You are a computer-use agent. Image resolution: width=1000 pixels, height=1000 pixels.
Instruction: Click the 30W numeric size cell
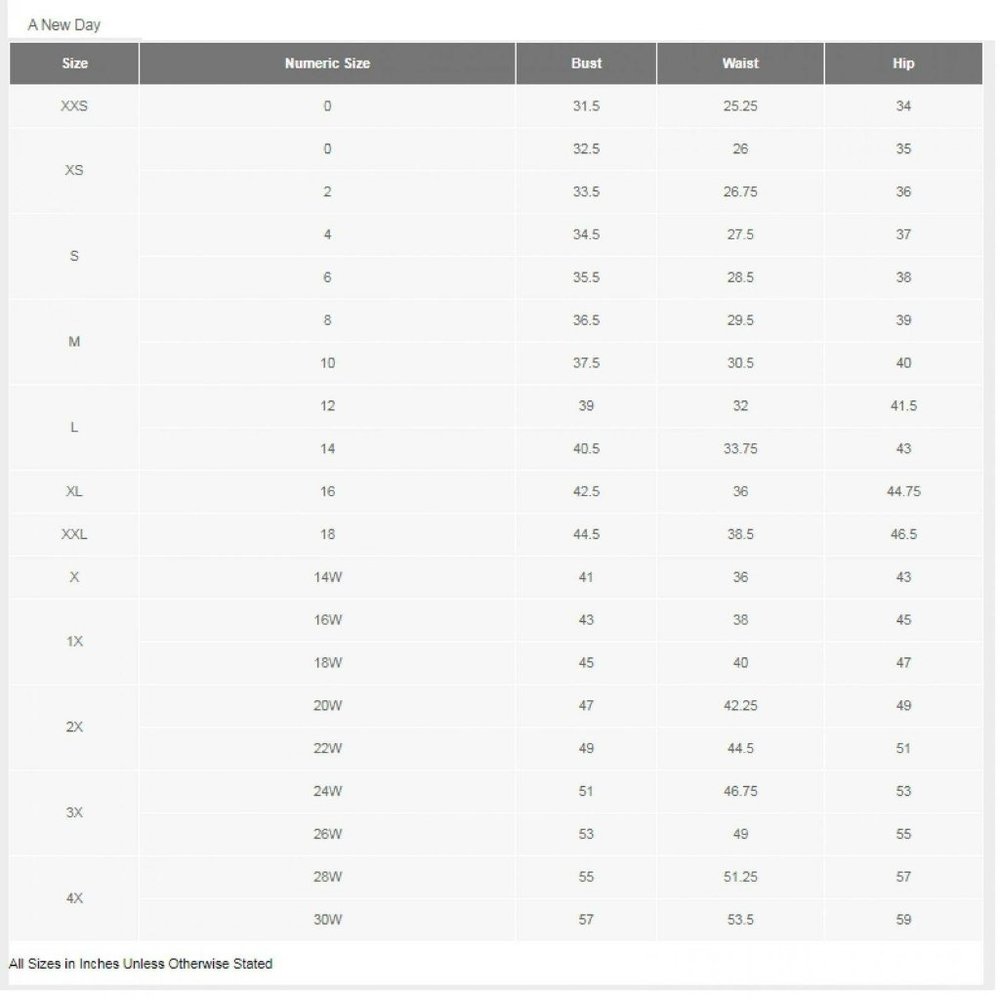327,920
